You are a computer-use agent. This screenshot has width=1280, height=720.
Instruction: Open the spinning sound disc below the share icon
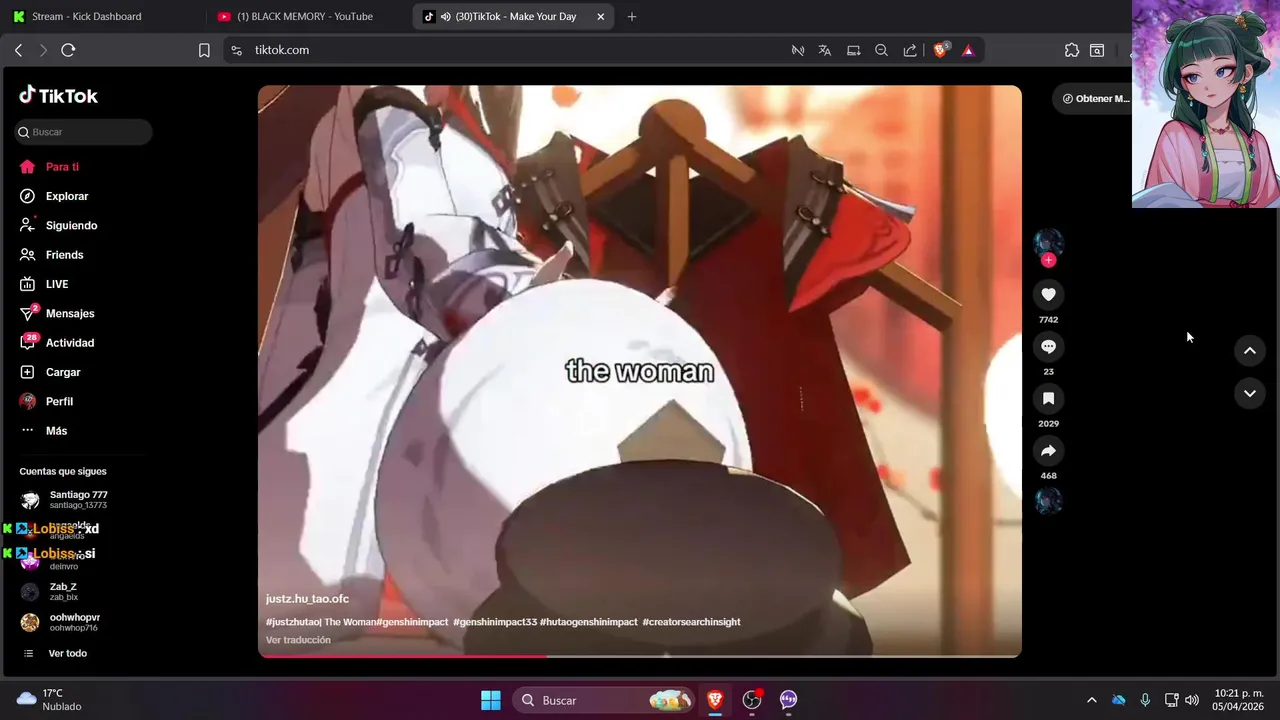1048,500
